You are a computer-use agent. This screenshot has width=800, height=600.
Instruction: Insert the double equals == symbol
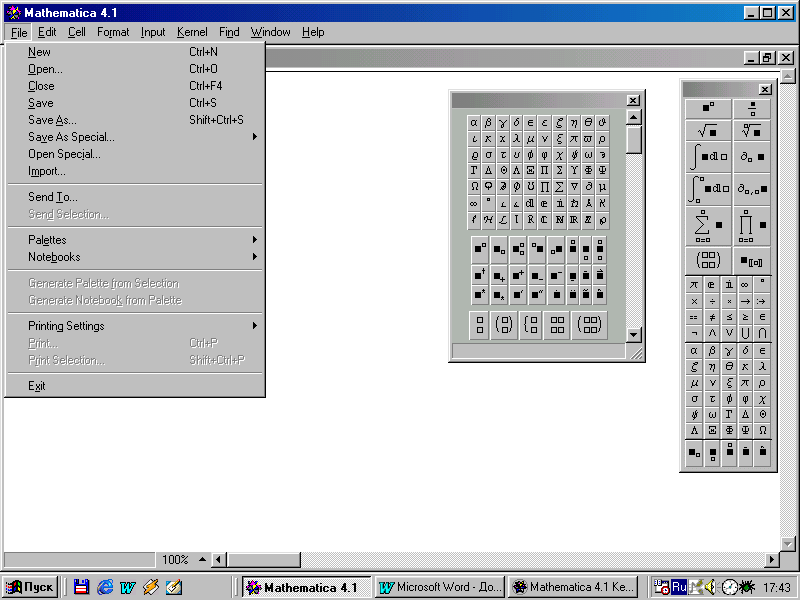(x=694, y=317)
